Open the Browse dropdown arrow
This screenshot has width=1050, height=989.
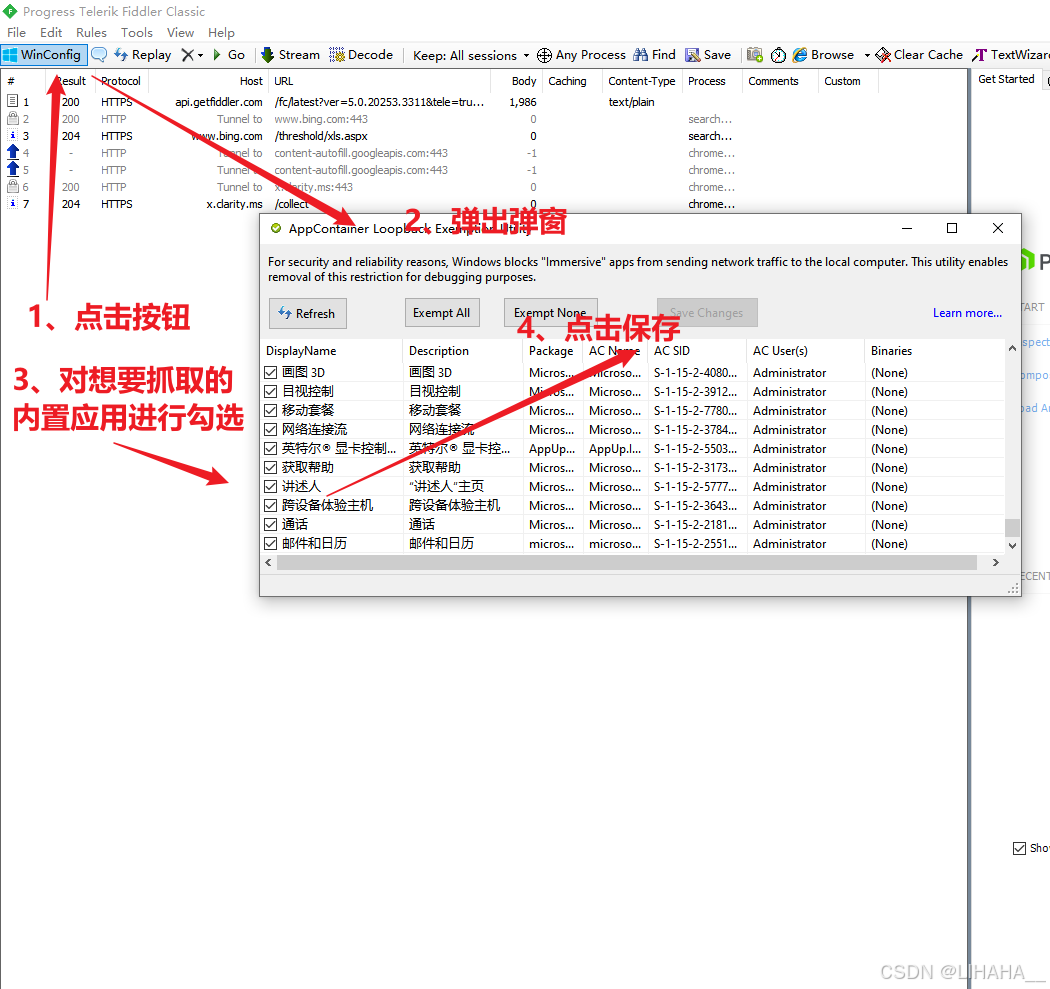point(867,56)
